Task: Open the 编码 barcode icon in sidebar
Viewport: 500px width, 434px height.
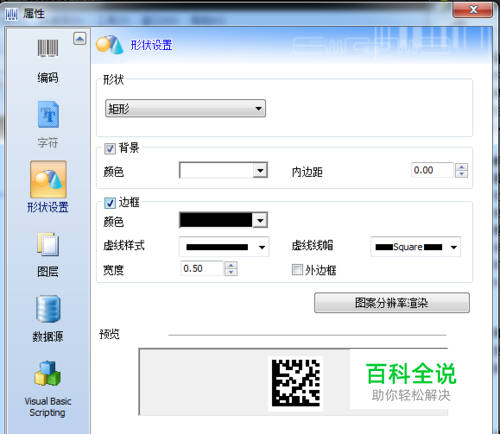Action: (48, 48)
